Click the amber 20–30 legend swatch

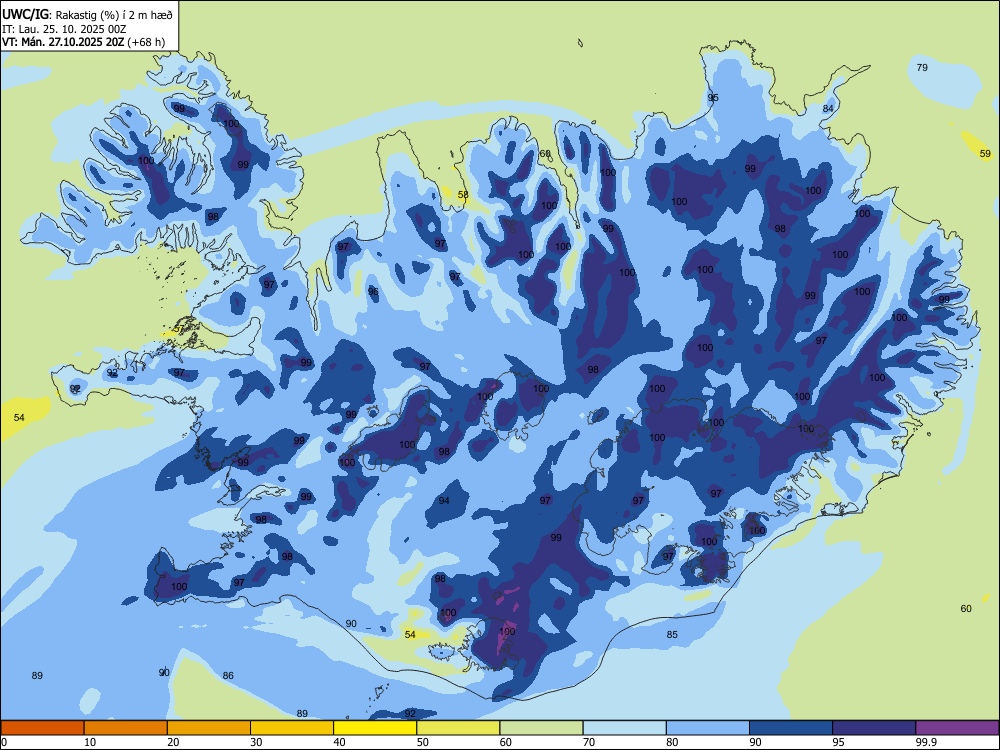209,728
